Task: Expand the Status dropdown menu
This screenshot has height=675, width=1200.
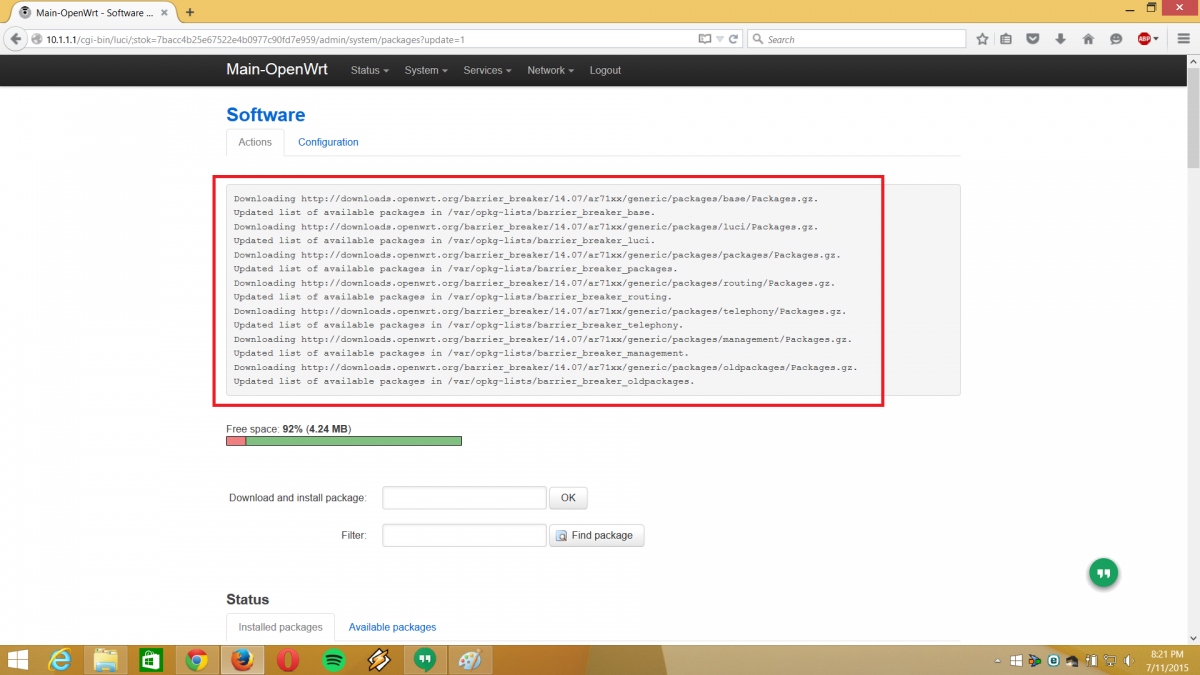Action: (x=369, y=71)
